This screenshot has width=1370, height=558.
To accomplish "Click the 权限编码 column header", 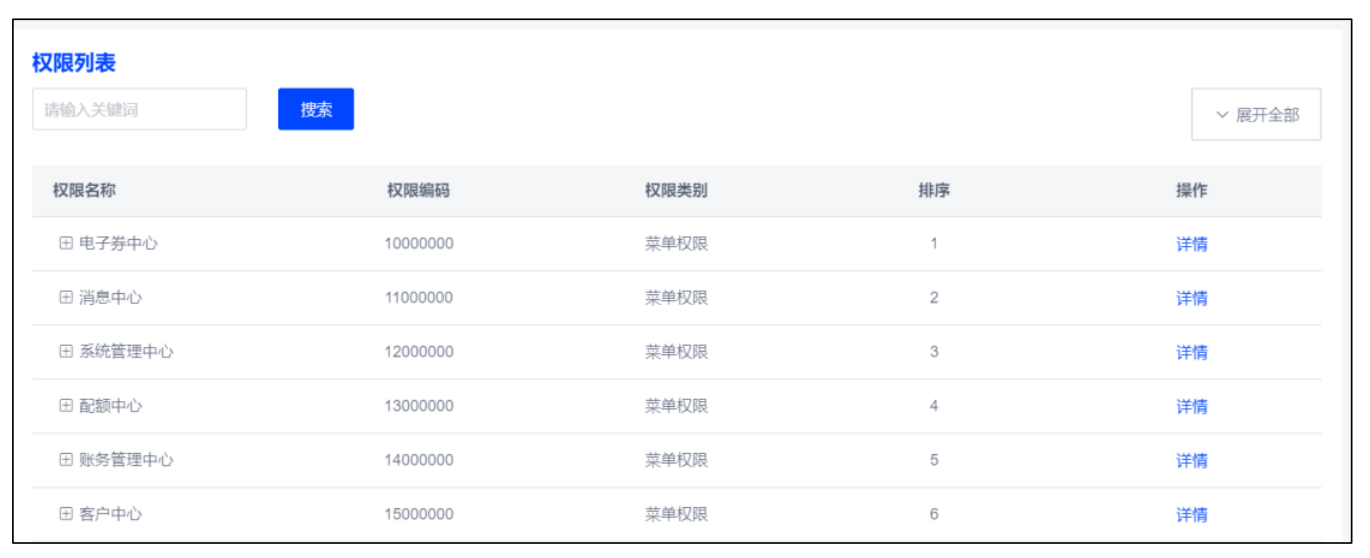I will [418, 190].
